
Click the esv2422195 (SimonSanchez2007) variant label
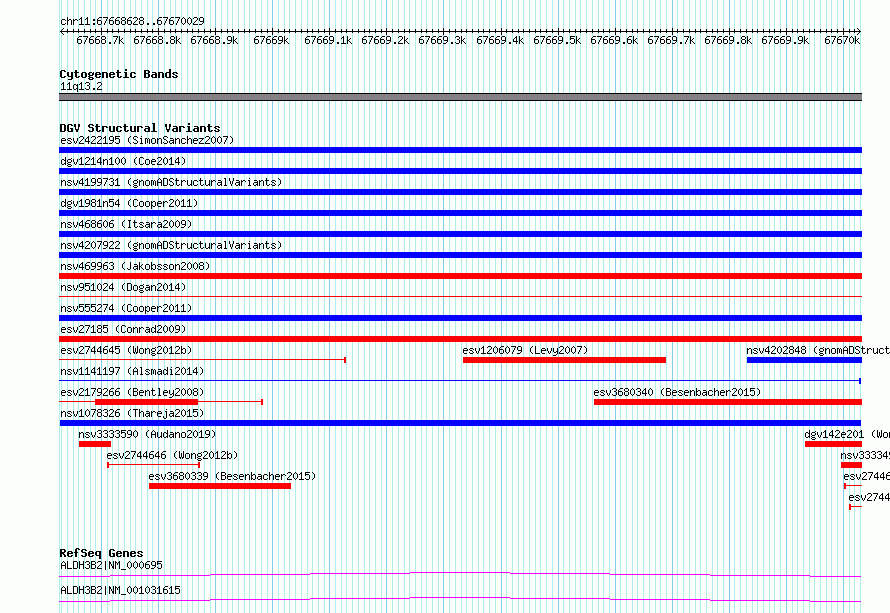pos(147,140)
